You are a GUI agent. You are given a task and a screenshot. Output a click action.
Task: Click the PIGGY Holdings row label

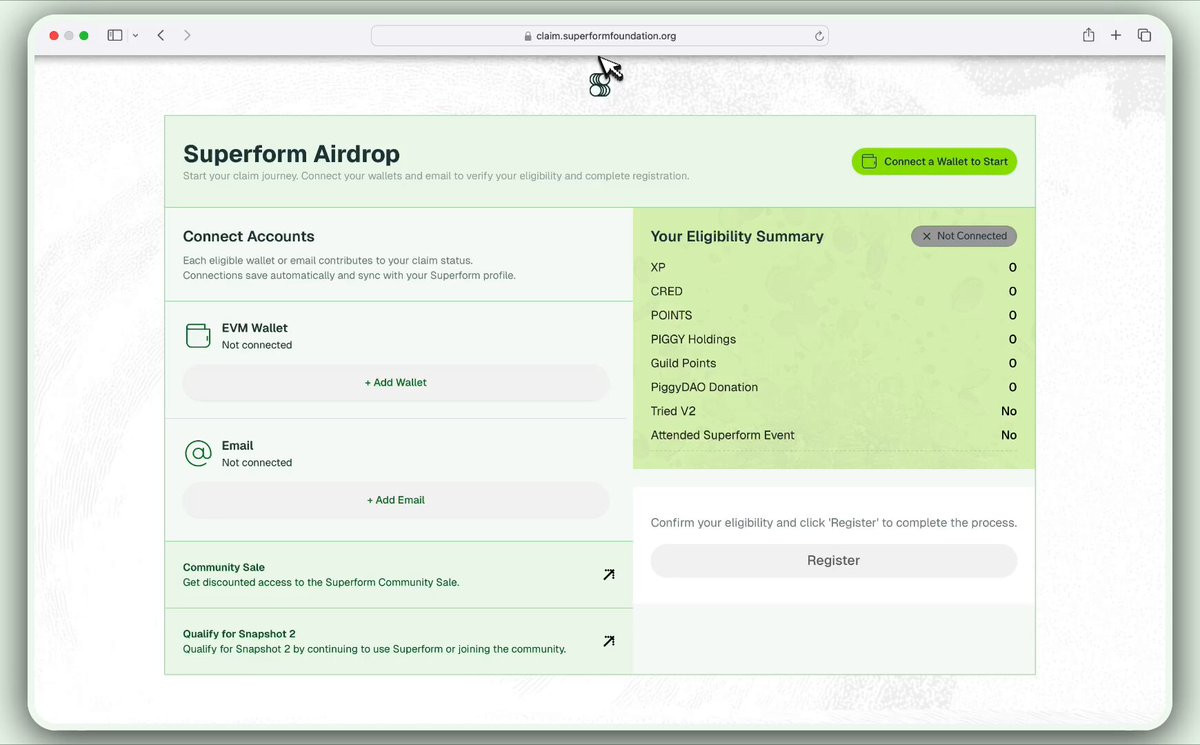click(x=693, y=340)
